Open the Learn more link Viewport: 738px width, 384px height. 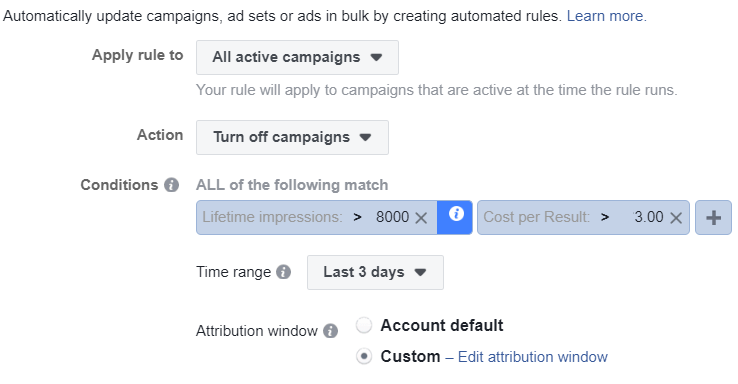(607, 16)
